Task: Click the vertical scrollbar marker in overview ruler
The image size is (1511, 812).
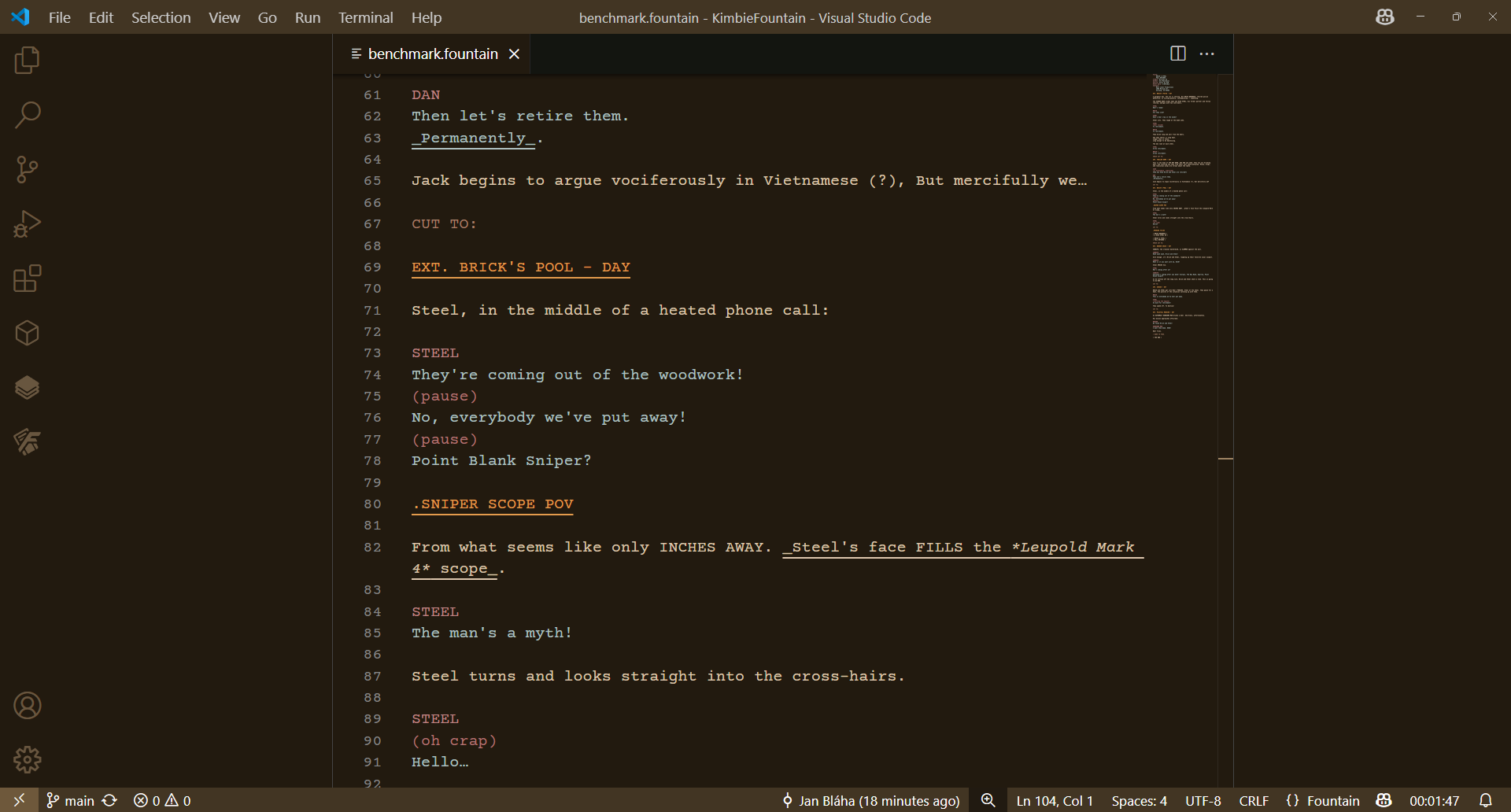Action: (x=1225, y=458)
